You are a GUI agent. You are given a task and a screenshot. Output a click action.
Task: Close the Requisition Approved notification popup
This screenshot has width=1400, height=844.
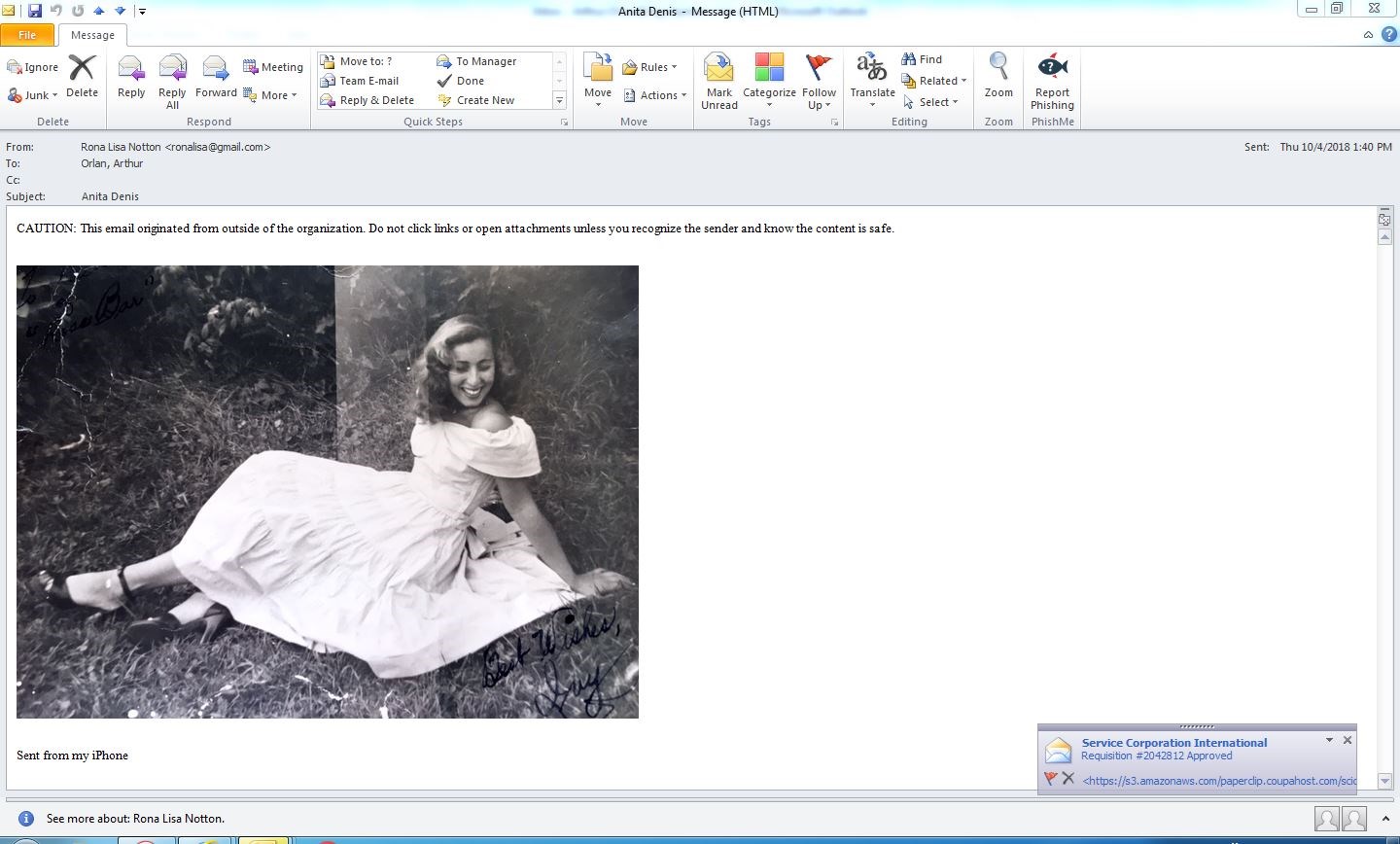1347,740
